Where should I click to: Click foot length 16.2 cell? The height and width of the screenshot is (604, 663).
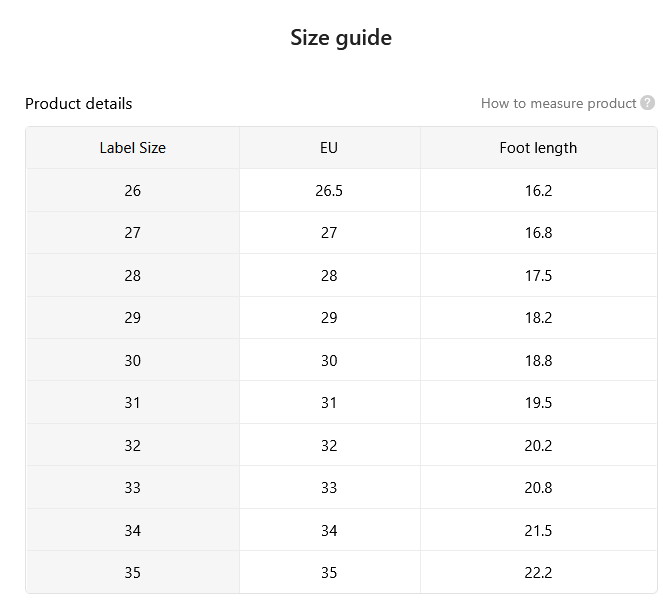538,191
